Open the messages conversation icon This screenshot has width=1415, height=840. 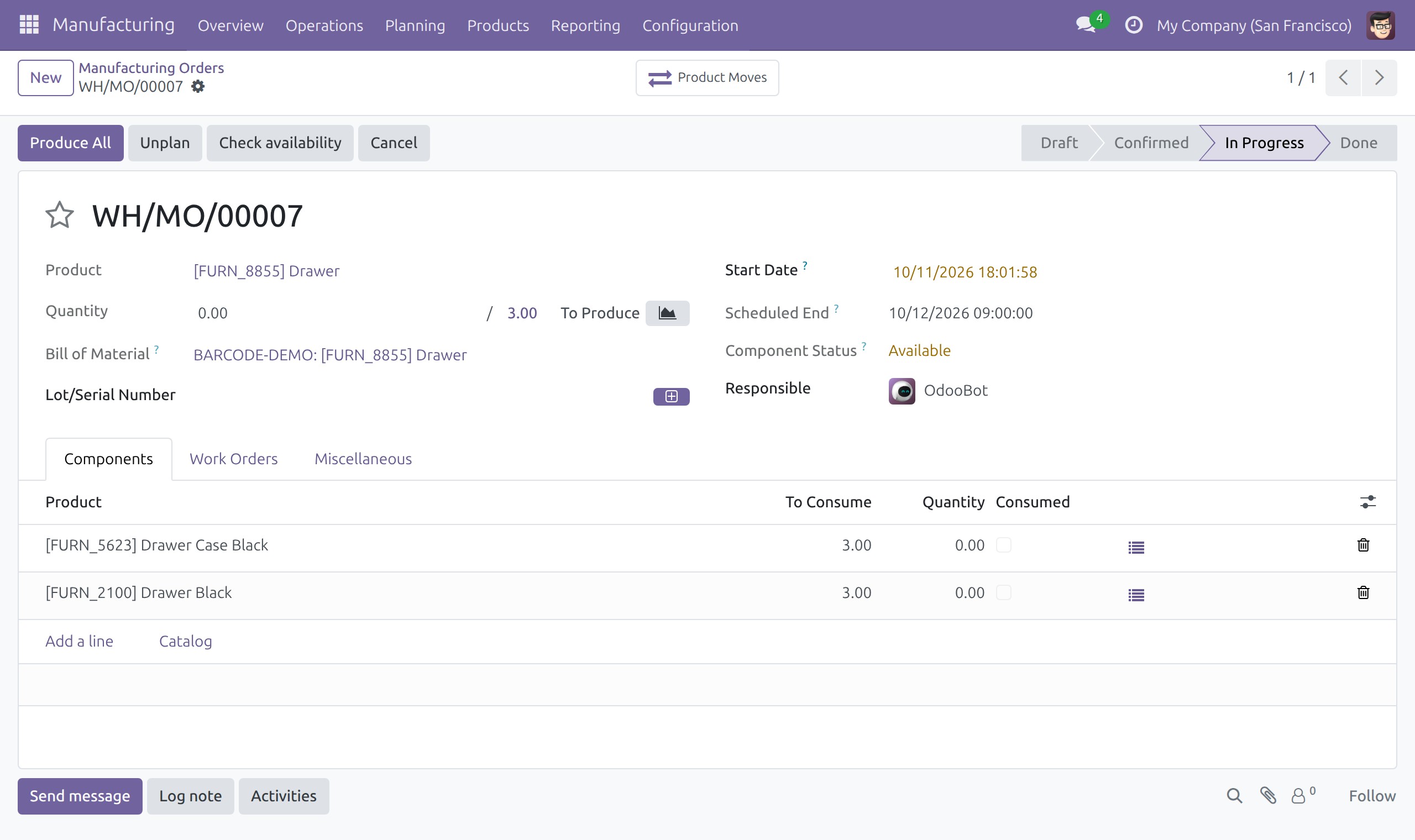[x=1086, y=25]
